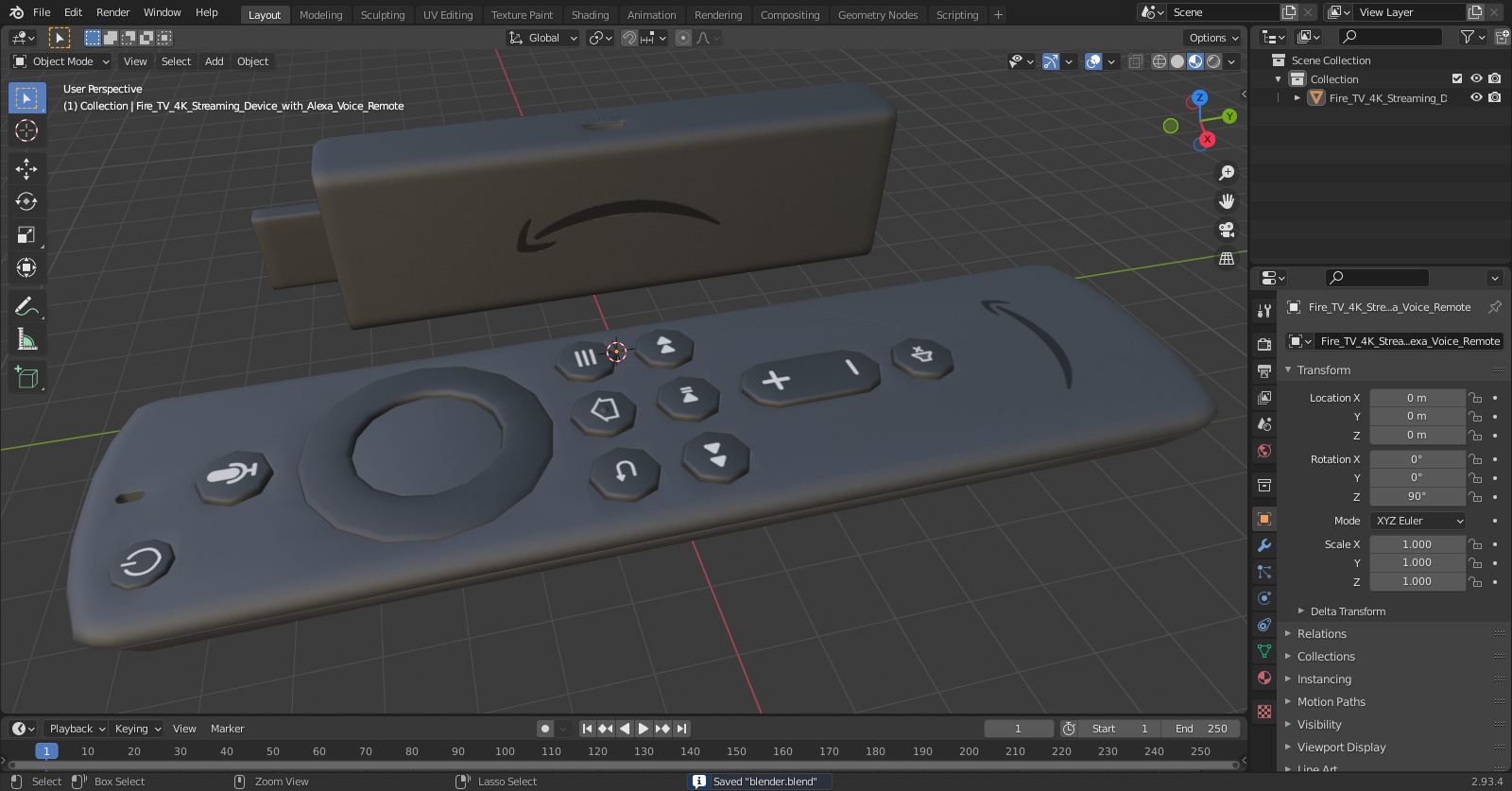This screenshot has width=1512, height=791.
Task: Click the current frame 1 marker in timeline
Action: tap(46, 751)
